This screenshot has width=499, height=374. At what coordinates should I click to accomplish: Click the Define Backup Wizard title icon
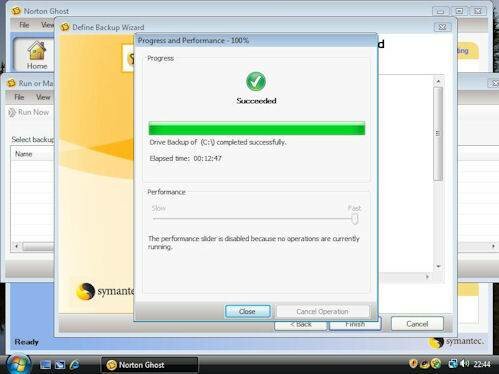65,27
